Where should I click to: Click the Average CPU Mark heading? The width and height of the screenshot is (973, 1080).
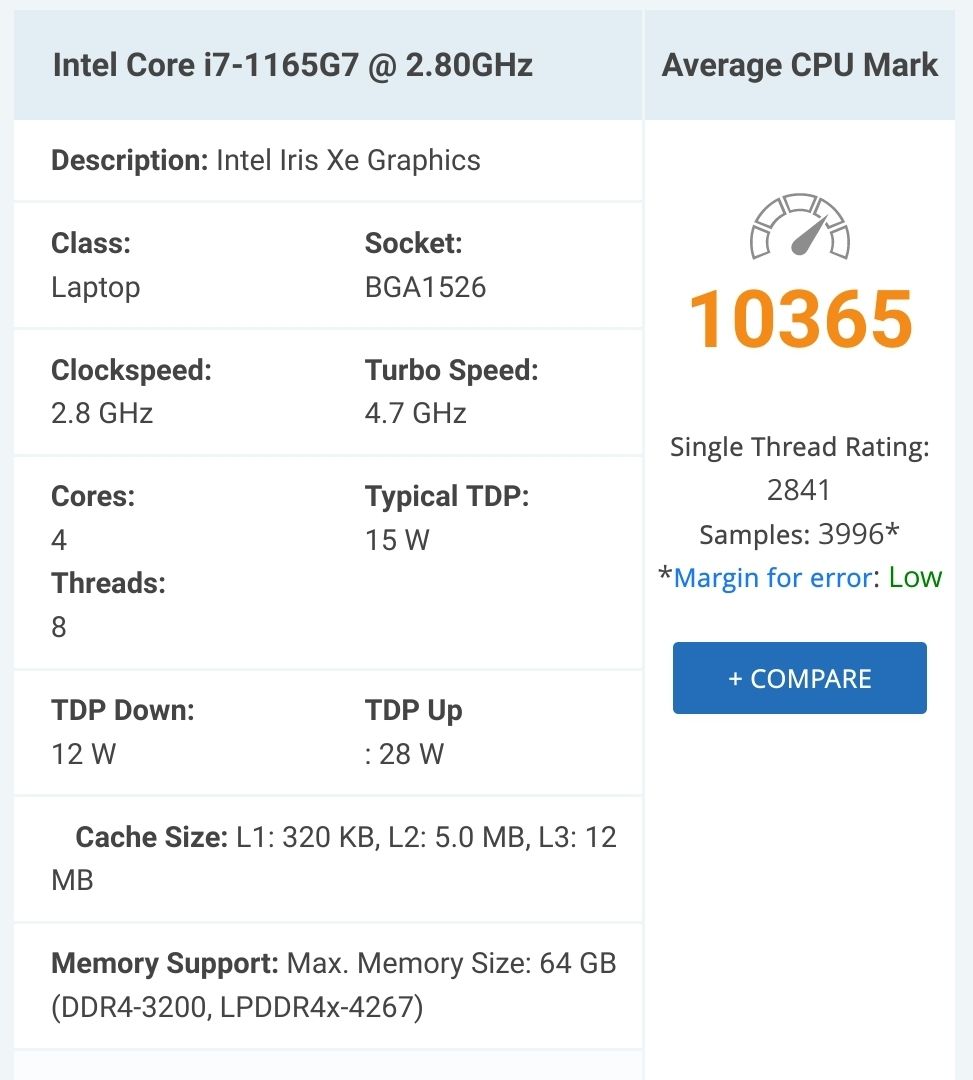click(x=800, y=66)
